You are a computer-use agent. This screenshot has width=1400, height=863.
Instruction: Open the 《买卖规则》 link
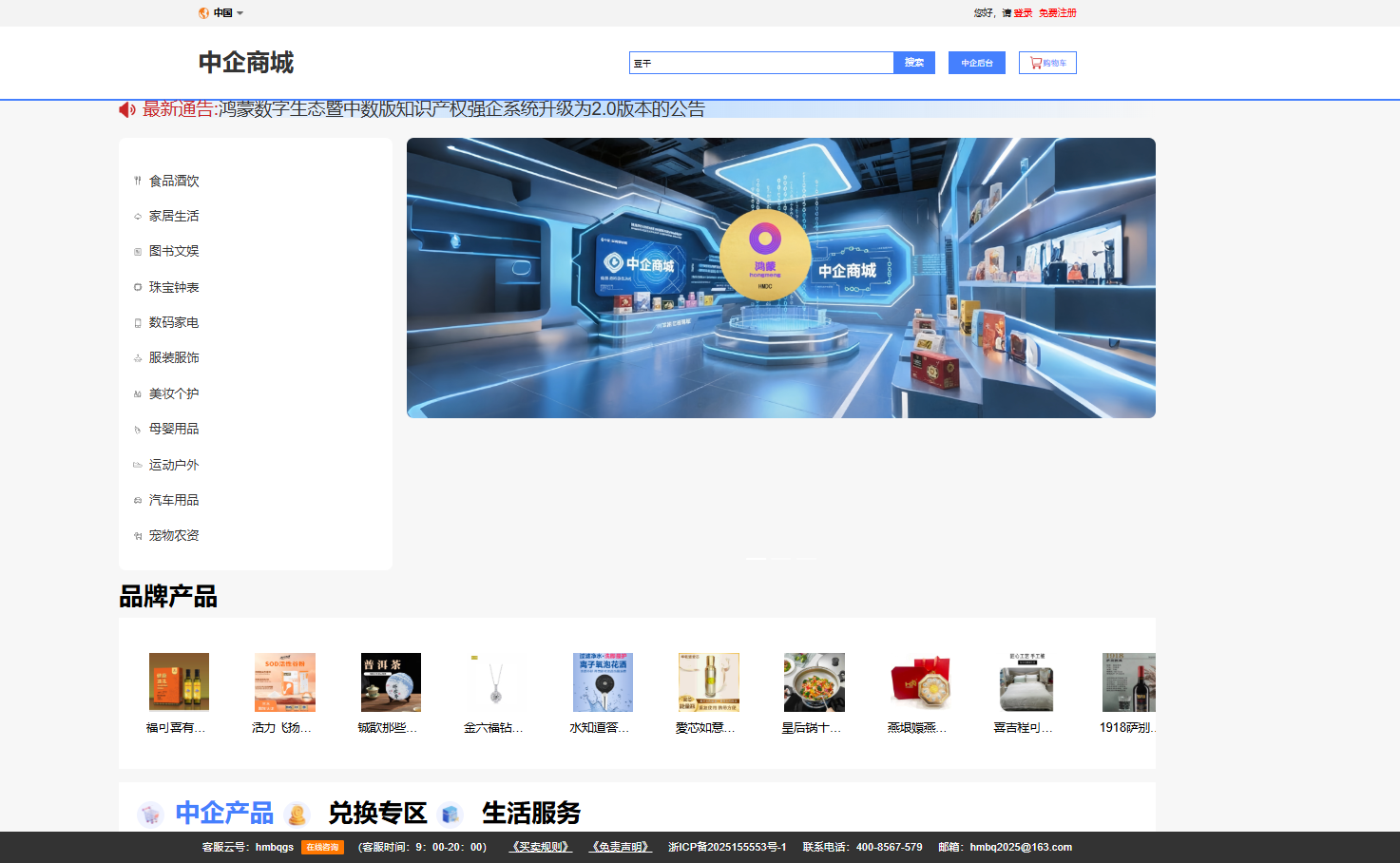point(539,846)
